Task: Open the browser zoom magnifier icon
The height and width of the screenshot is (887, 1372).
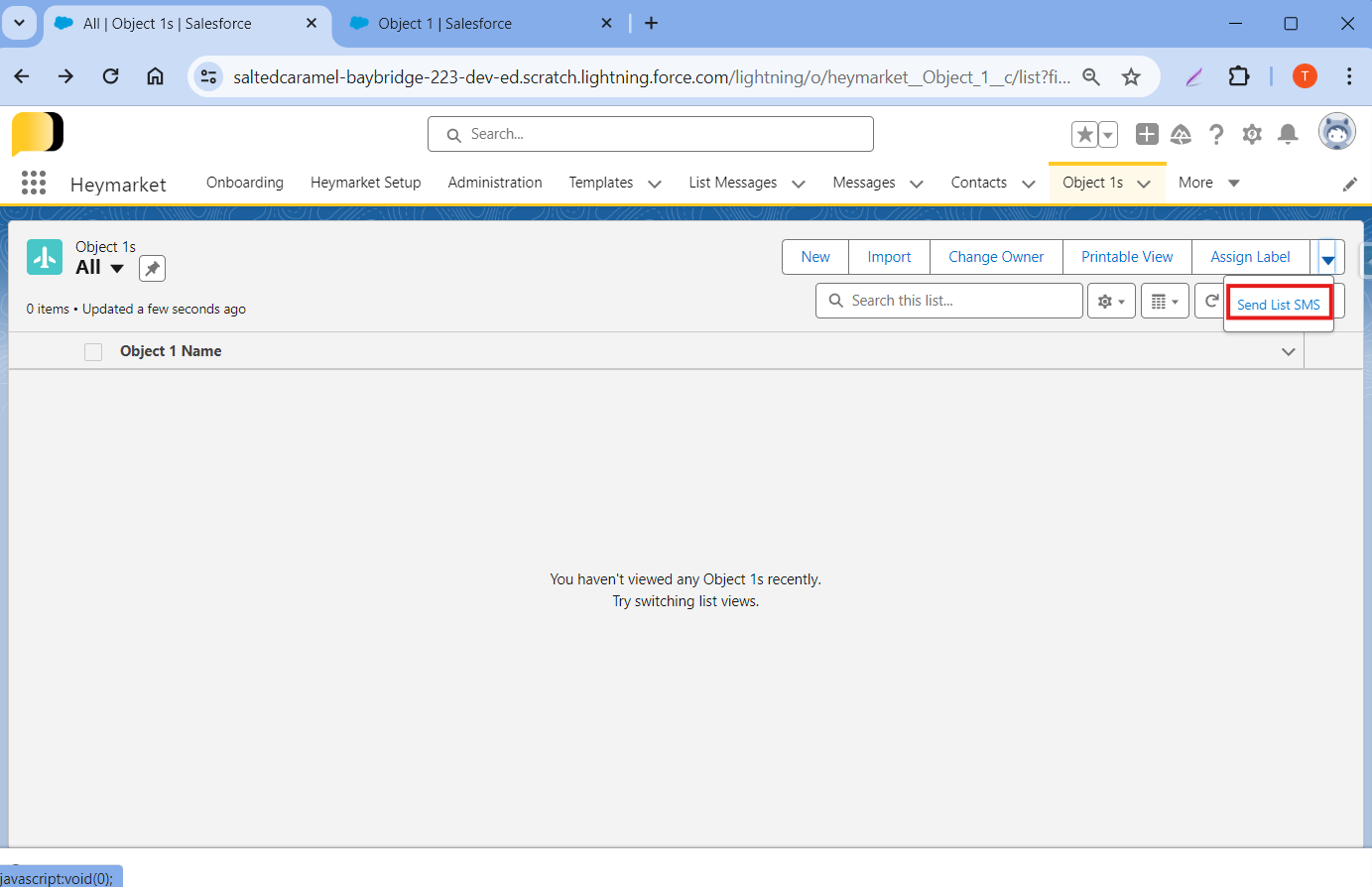Action: pyautogui.click(x=1091, y=76)
